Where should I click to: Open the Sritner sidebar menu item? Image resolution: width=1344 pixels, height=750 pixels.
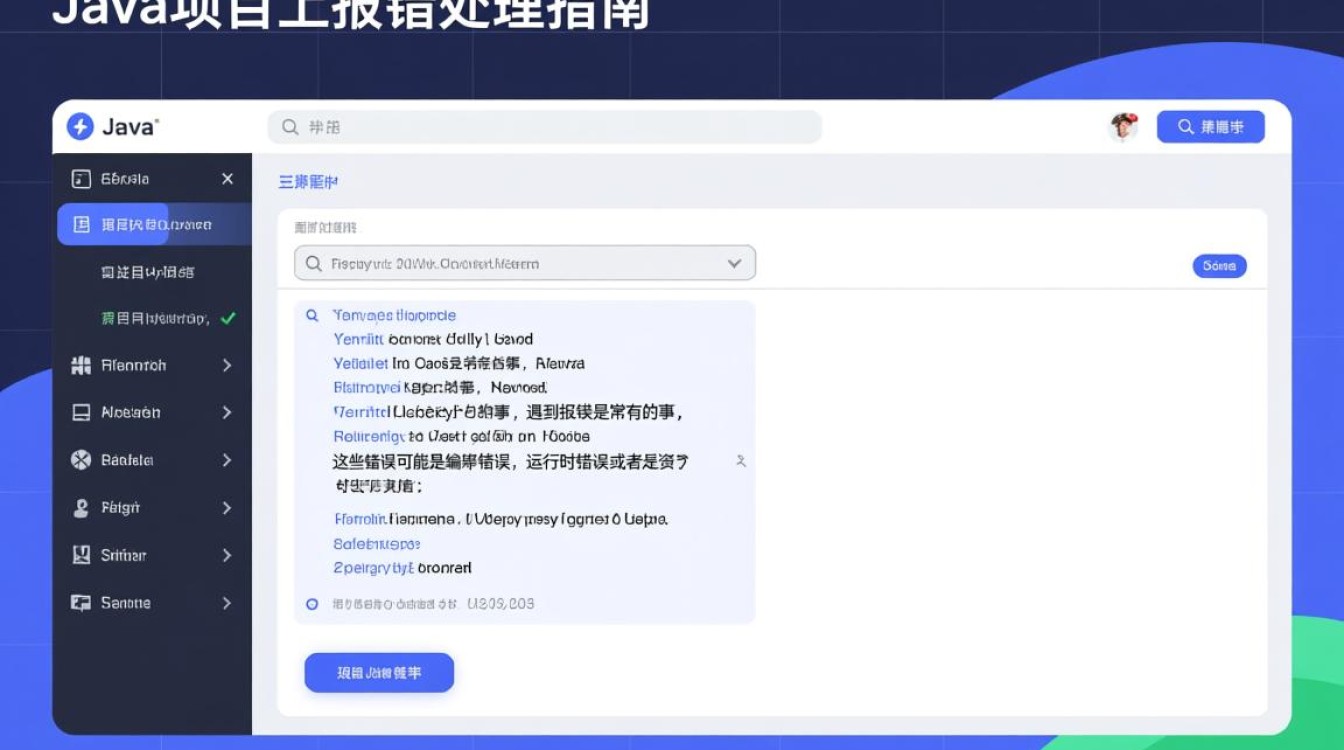[x=152, y=555]
